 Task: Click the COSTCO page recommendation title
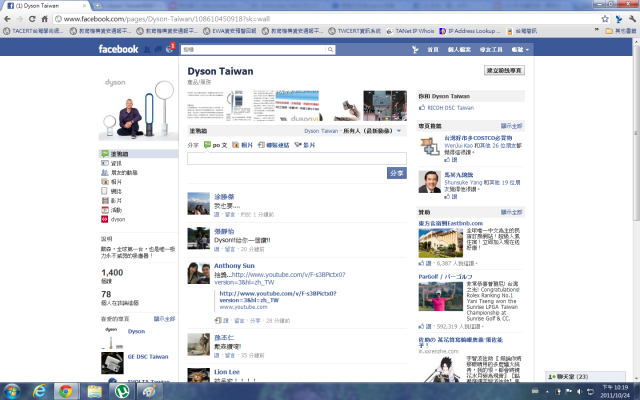pos(478,138)
